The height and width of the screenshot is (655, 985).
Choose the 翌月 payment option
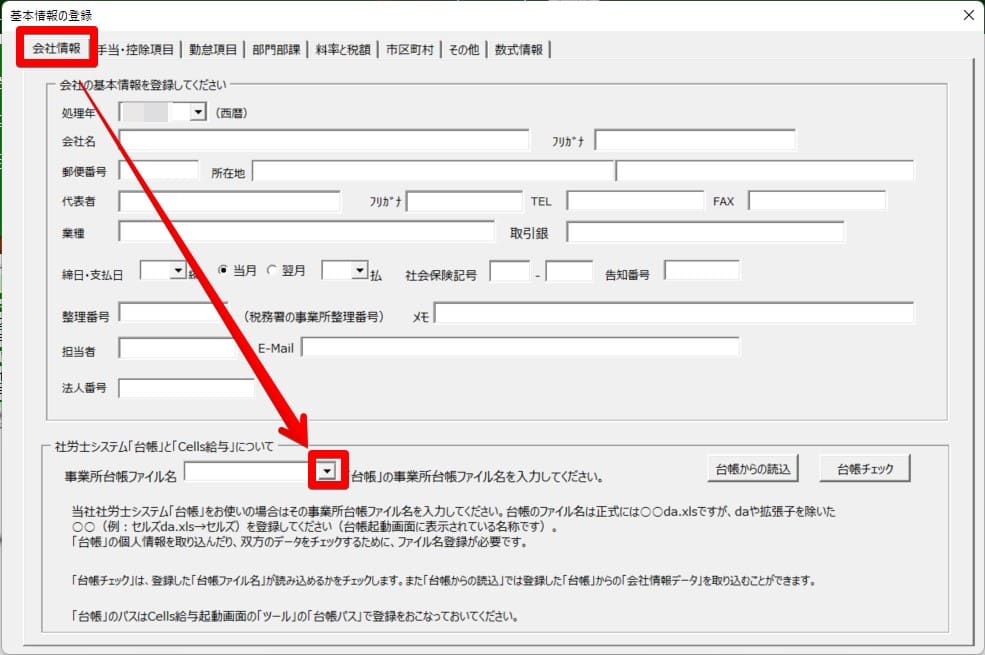pos(274,270)
